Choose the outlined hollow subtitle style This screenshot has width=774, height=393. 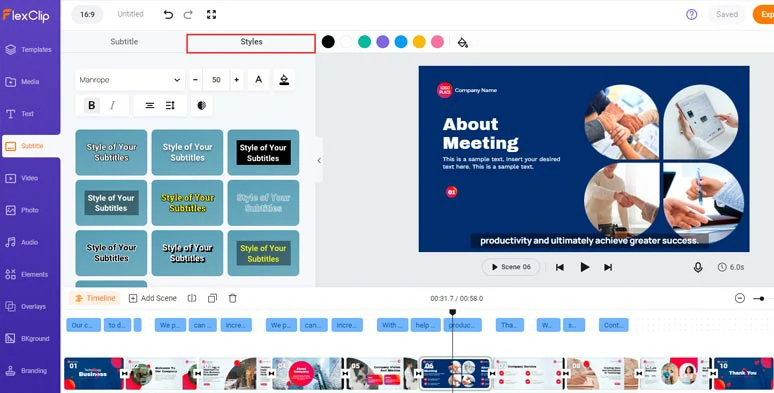pyautogui.click(x=263, y=203)
